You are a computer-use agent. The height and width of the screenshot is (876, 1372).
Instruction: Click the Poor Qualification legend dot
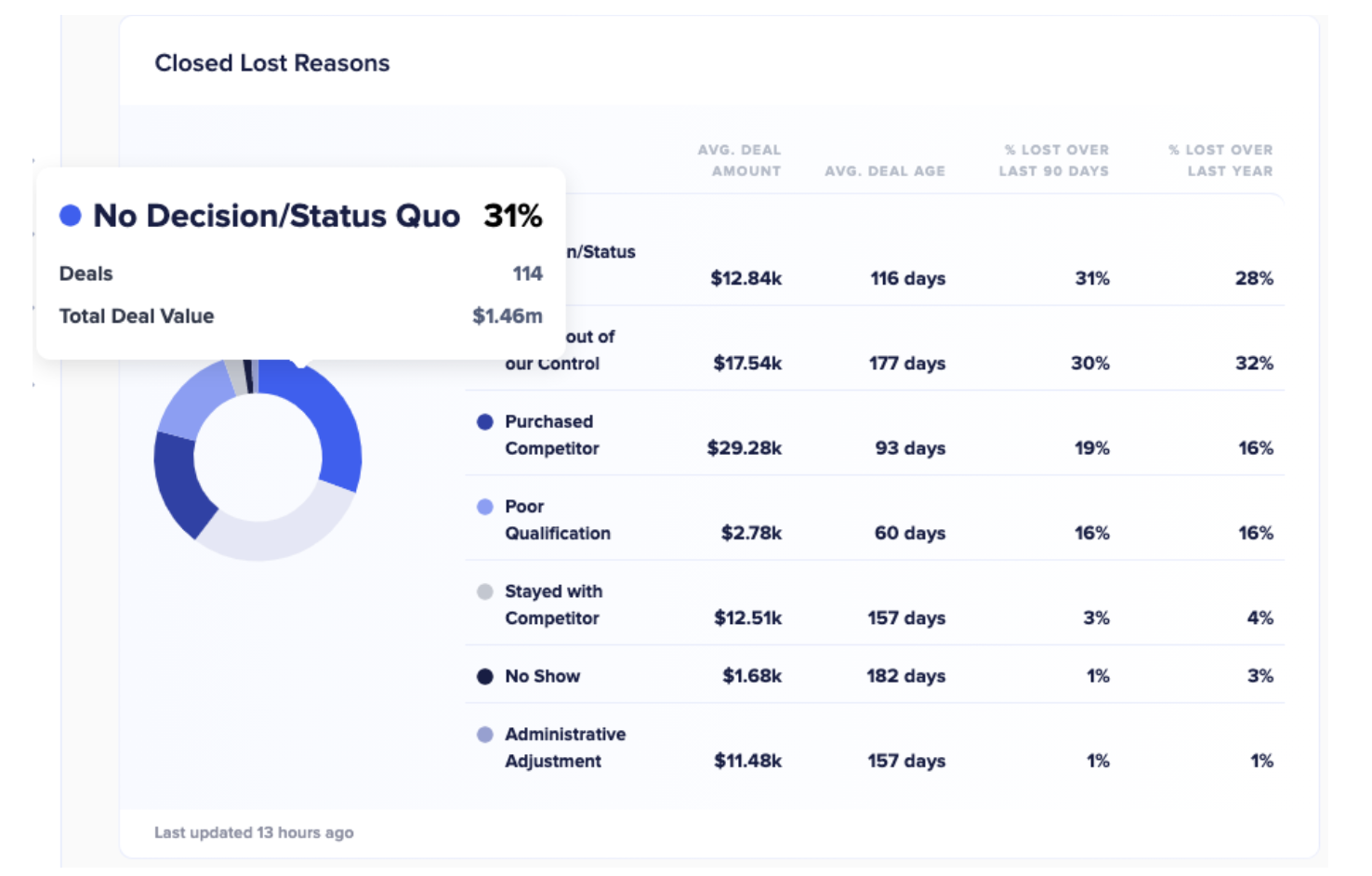(484, 507)
